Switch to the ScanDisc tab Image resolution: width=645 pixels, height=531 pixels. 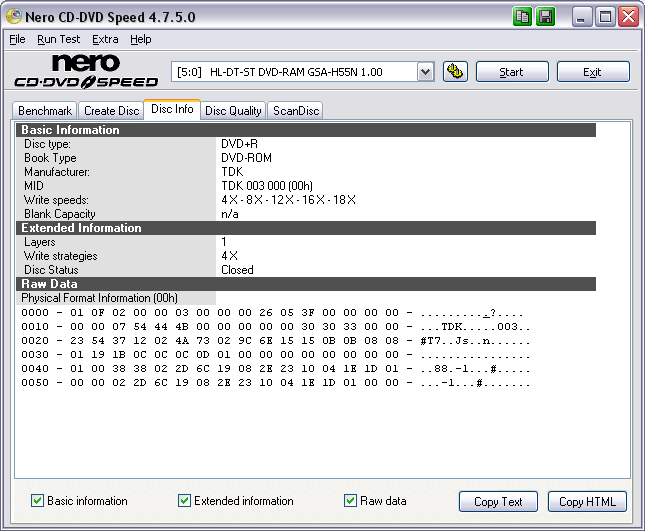pyautogui.click(x=296, y=111)
